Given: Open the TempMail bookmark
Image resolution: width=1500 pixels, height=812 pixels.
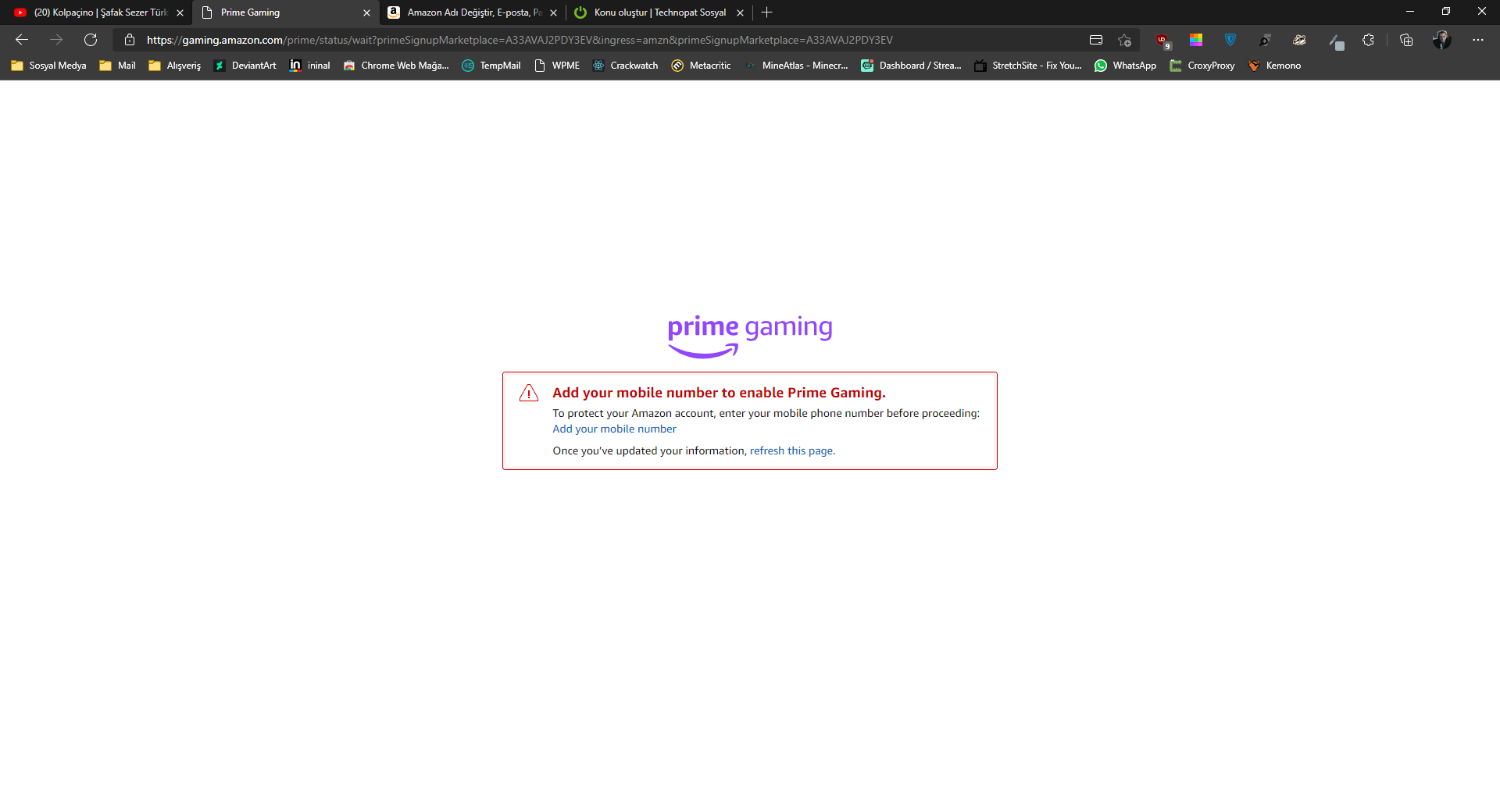Looking at the screenshot, I should point(491,66).
